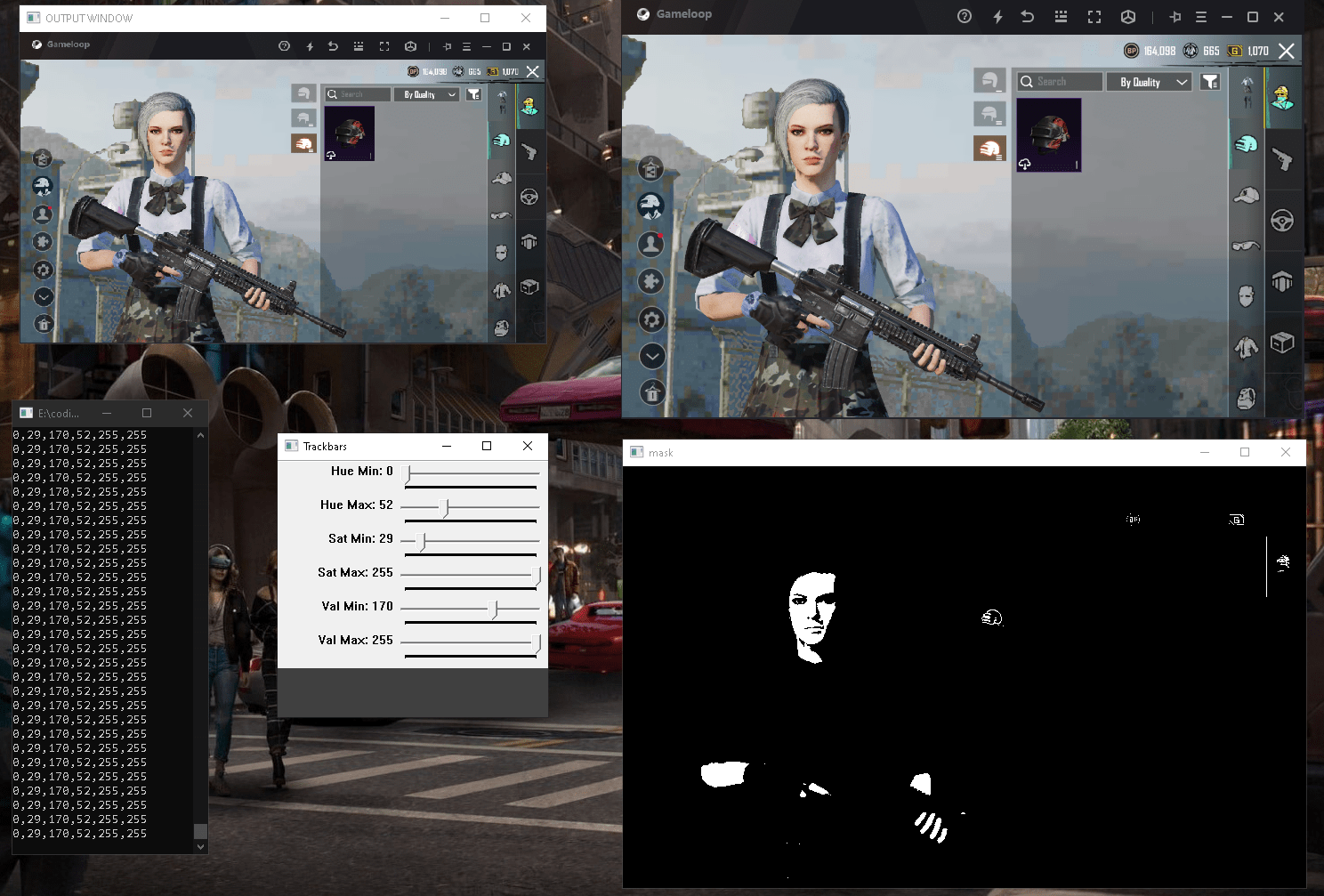This screenshot has height=896, width=1324.
Task: Click the Search field in the large Gameloop inventory
Action: point(1060,82)
